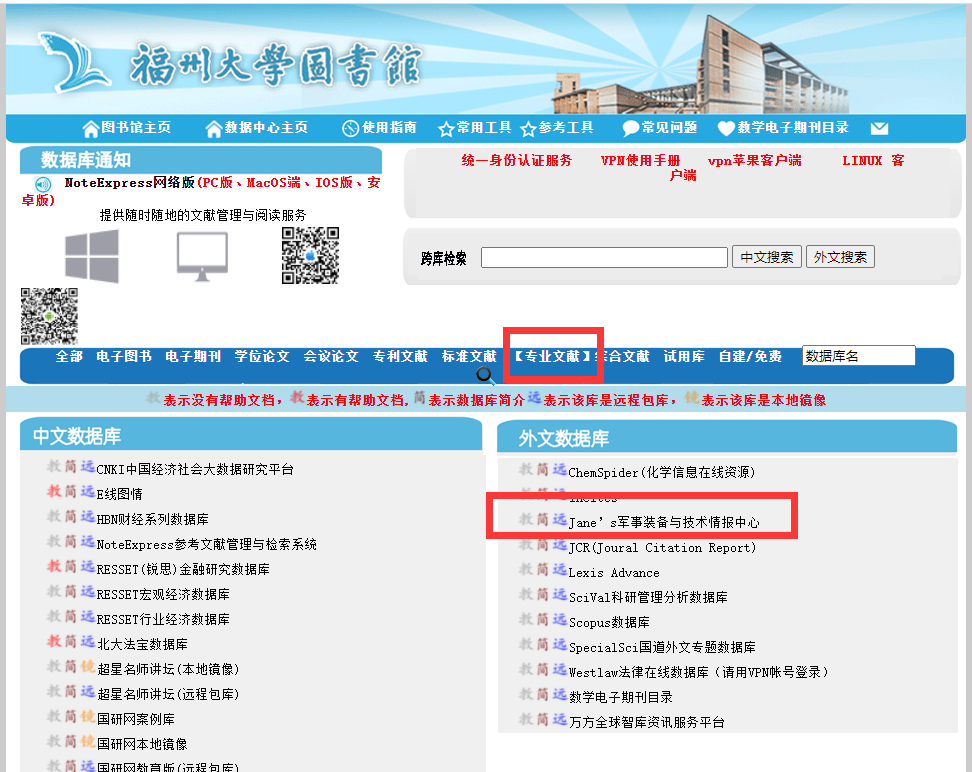Image resolution: width=972 pixels, height=772 pixels.
Task: Open the 专业文献 category tab
Action: click(552, 356)
